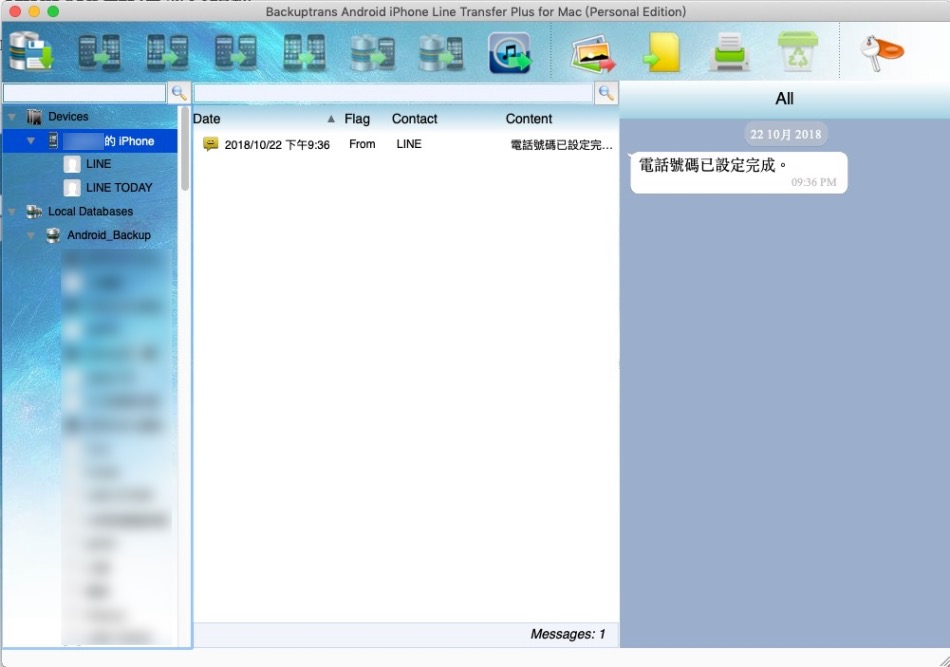Select the message dated 2018/10/22 下午9:36
Image resolution: width=950 pixels, height=667 pixels.
tap(277, 145)
